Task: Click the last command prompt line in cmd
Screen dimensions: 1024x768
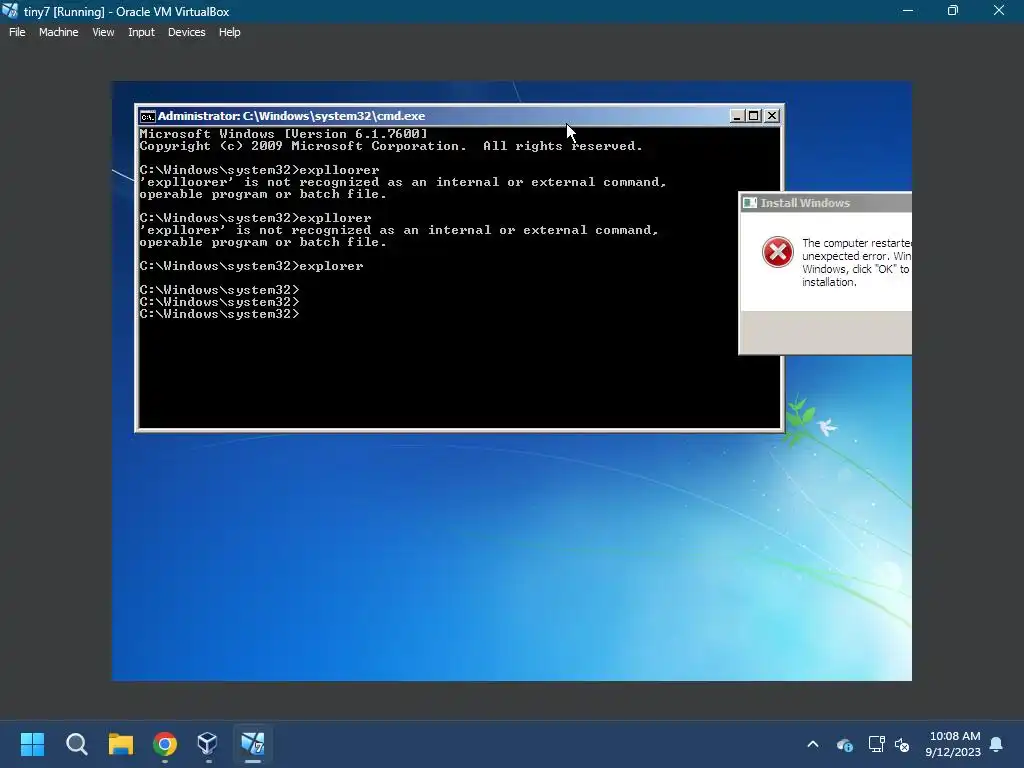Action: click(219, 314)
